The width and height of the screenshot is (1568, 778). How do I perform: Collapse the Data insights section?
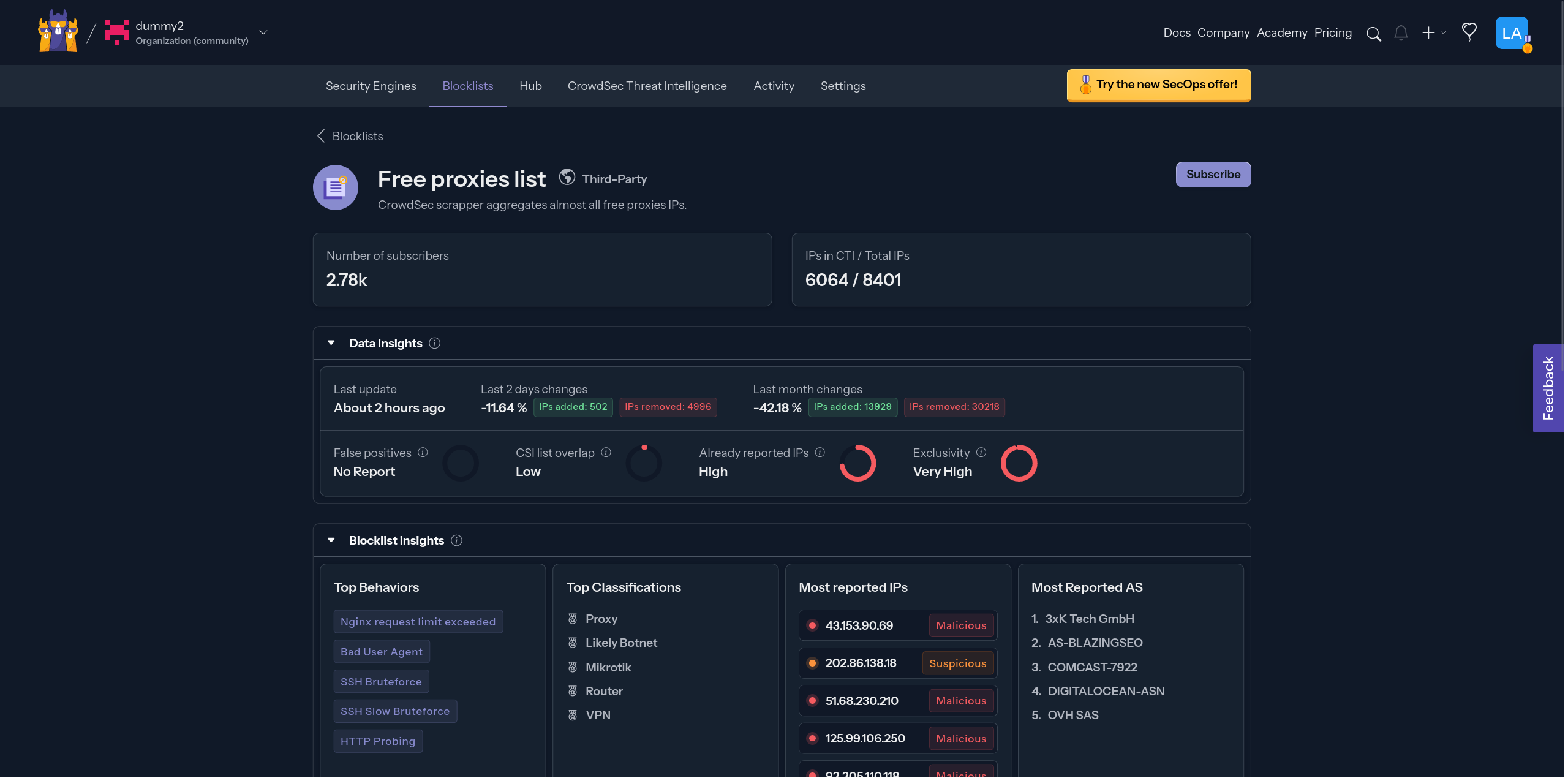click(331, 342)
